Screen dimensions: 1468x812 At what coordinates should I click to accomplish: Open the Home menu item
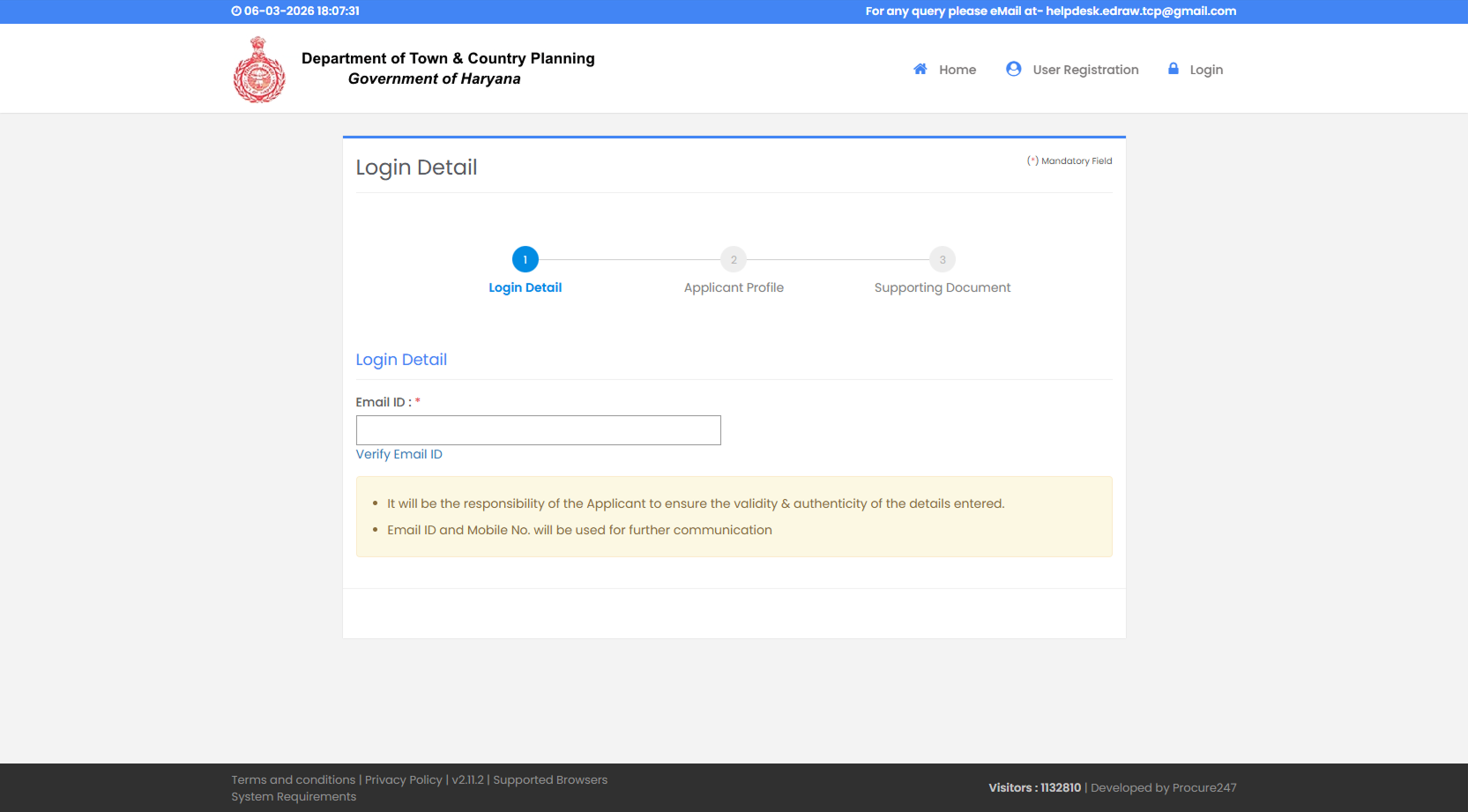pyautogui.click(x=957, y=70)
